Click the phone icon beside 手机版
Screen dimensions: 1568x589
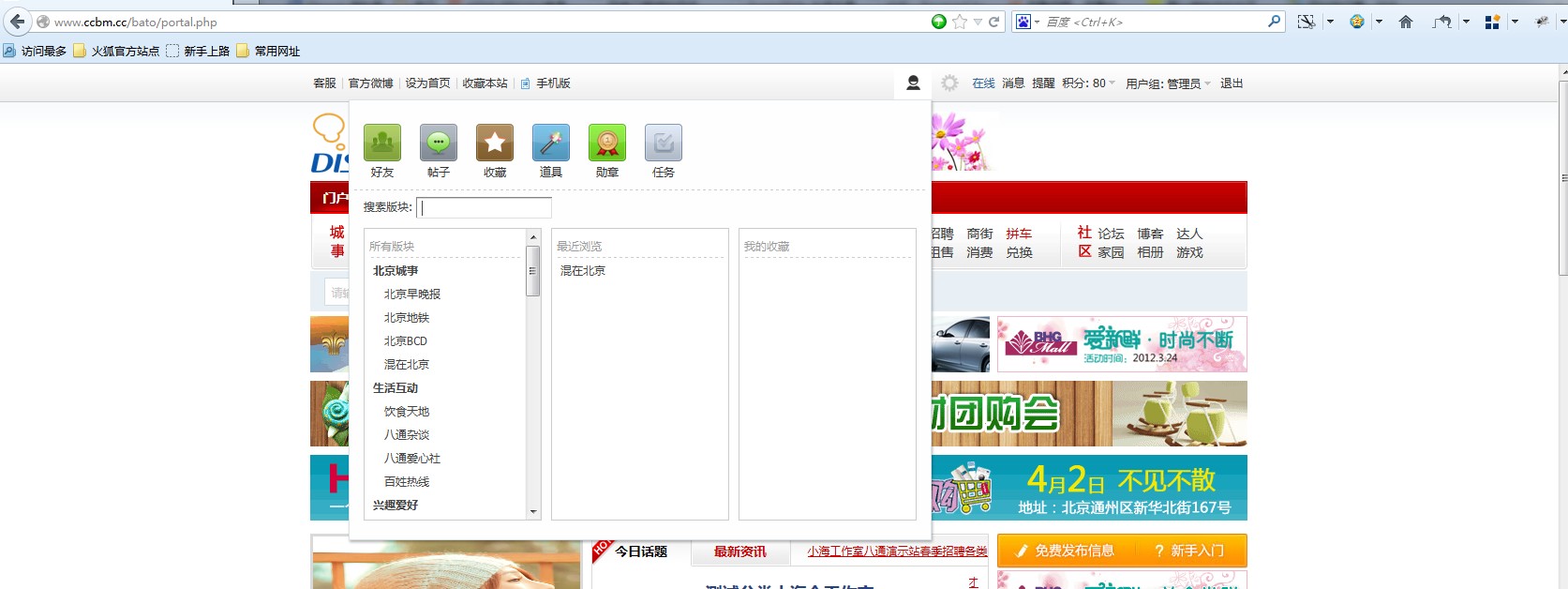click(526, 83)
